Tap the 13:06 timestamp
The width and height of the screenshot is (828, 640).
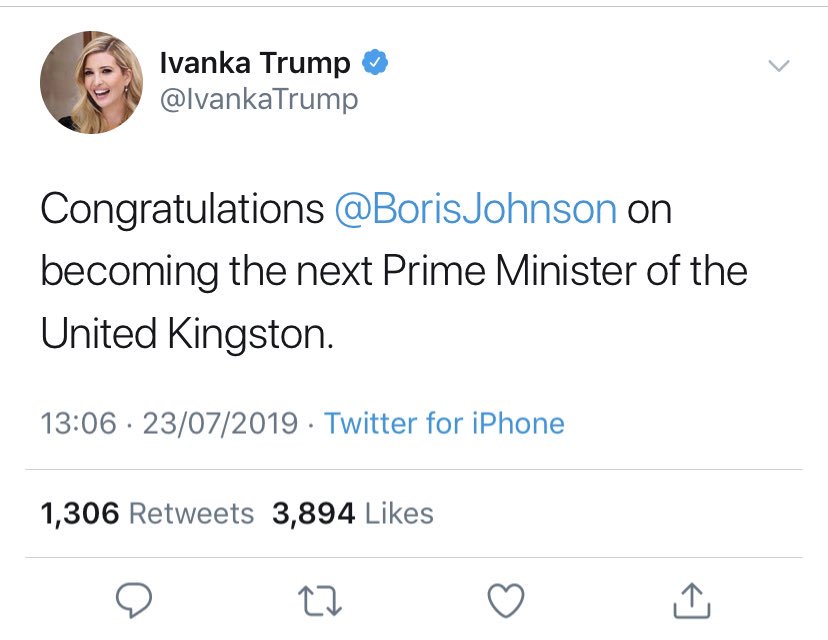[x=78, y=423]
